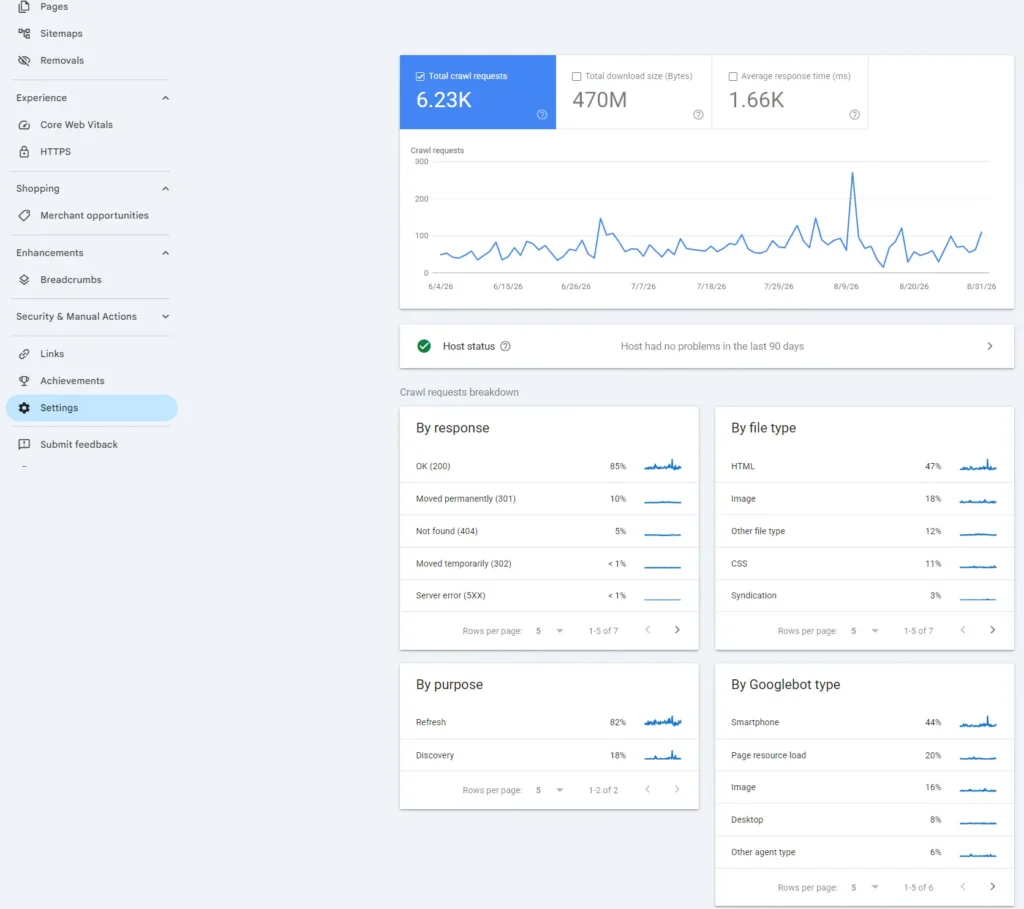The height and width of the screenshot is (909, 1024).
Task: Check Total download size (Bytes) checkbox
Action: pos(576,76)
